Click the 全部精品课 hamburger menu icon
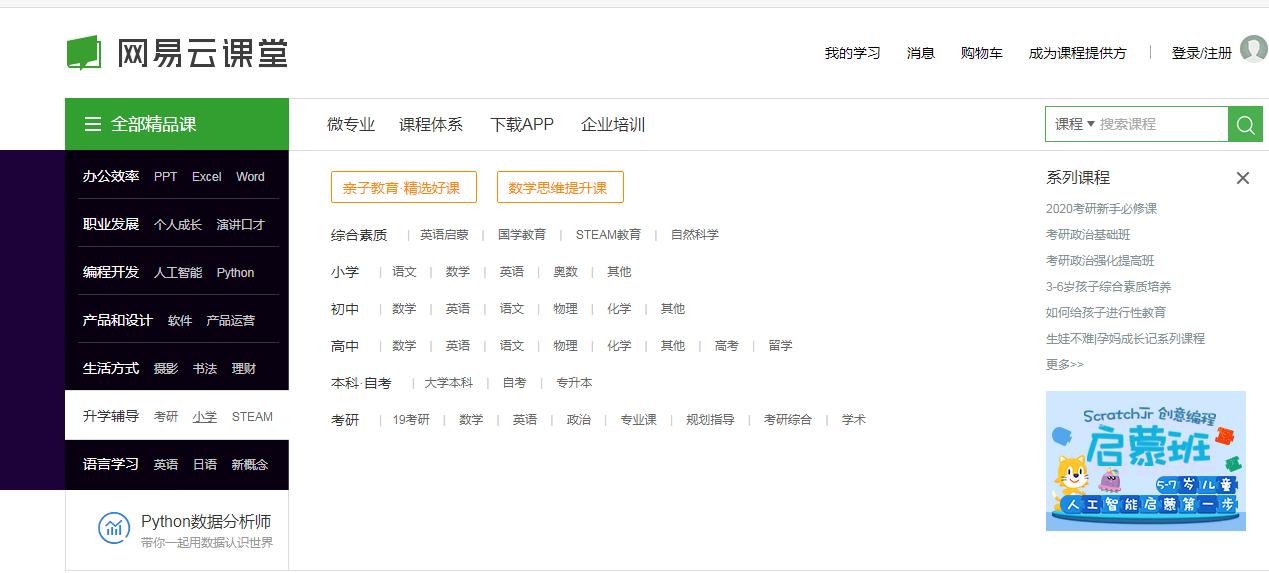Image resolution: width=1269 pixels, height=573 pixels. click(93, 124)
